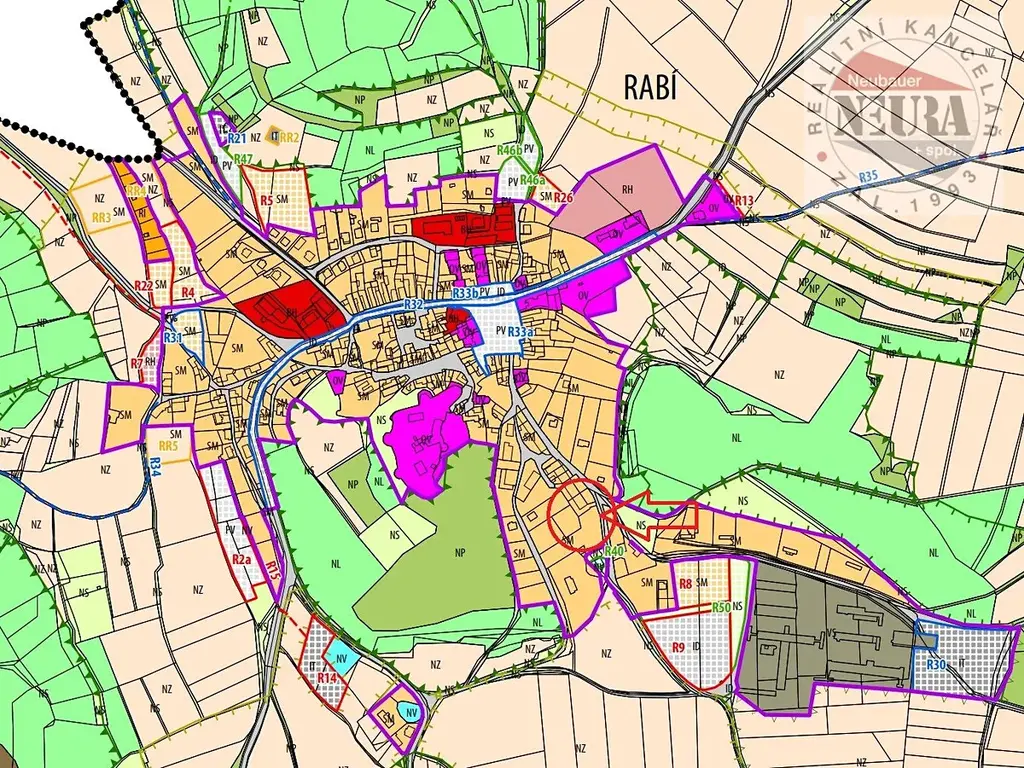Select the R8 zone label
Image resolution: width=1024 pixels, height=768 pixels.
(x=686, y=583)
